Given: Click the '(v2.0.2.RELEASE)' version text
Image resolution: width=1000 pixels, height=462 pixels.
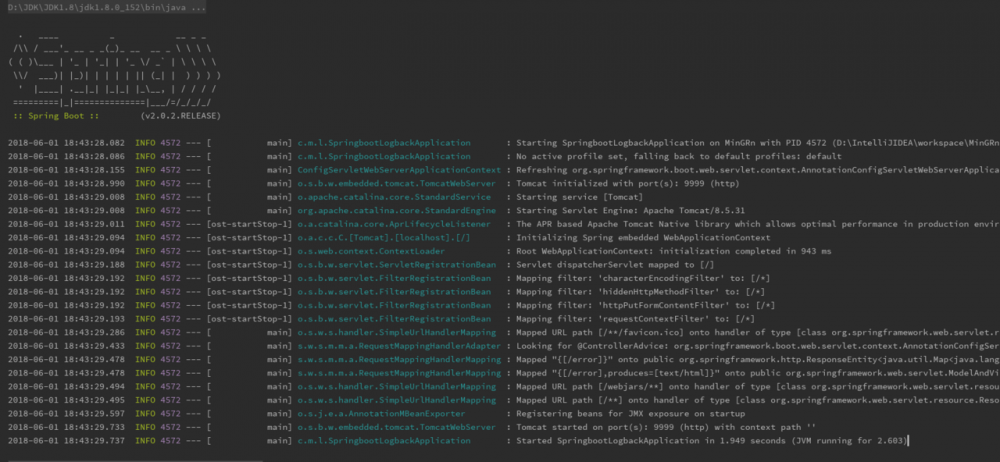Looking at the screenshot, I should 180,116.
